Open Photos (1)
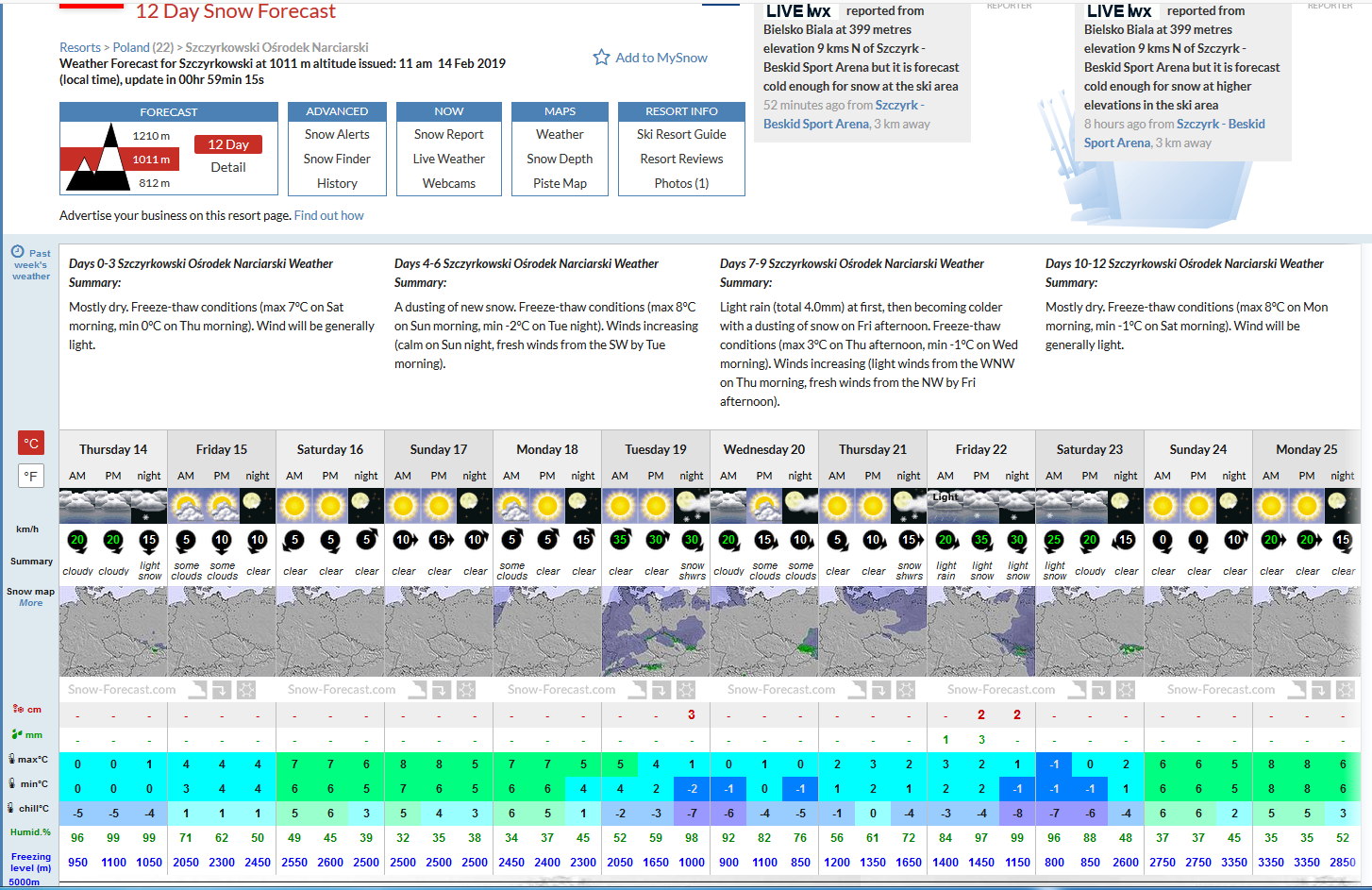The image size is (1372, 890). [681, 183]
